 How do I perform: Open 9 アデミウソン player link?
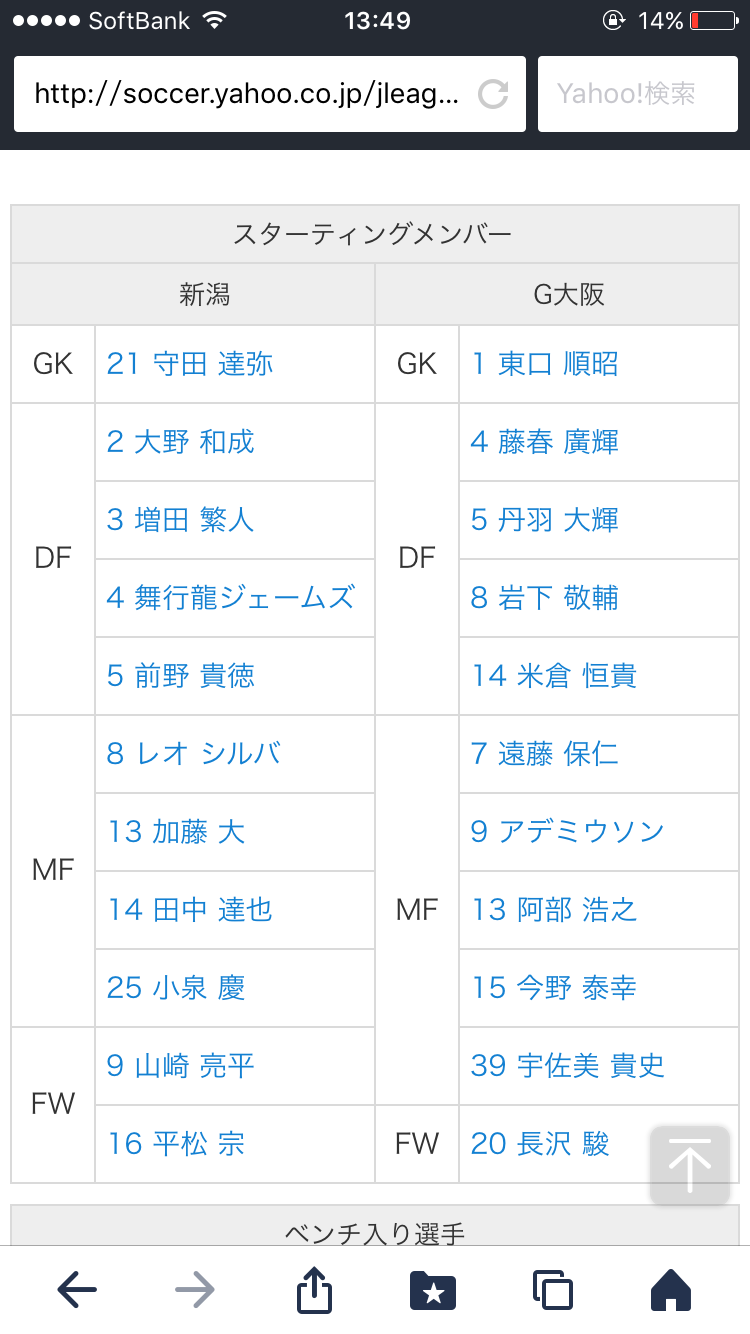click(568, 832)
